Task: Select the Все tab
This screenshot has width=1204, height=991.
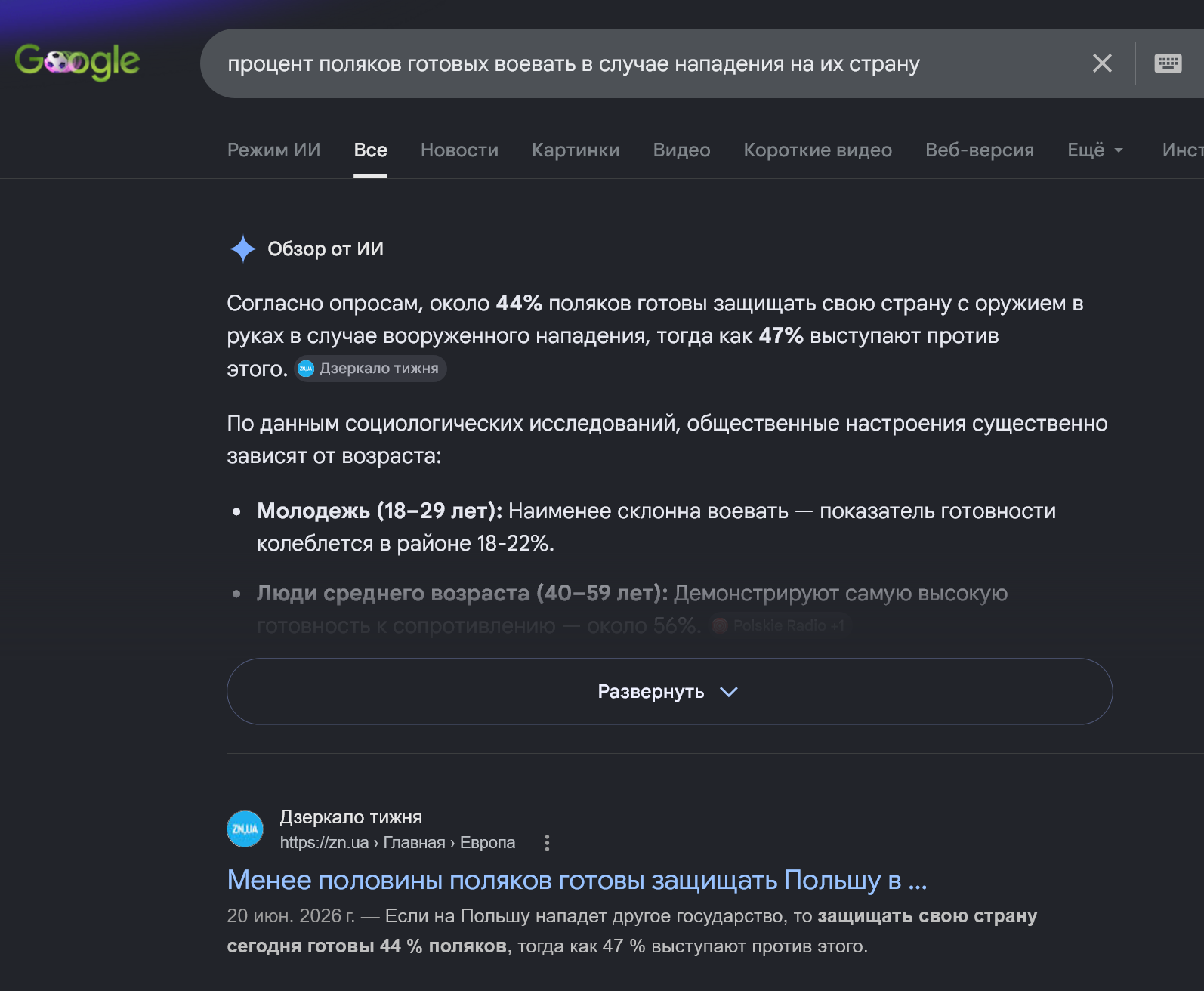Action: [x=371, y=150]
